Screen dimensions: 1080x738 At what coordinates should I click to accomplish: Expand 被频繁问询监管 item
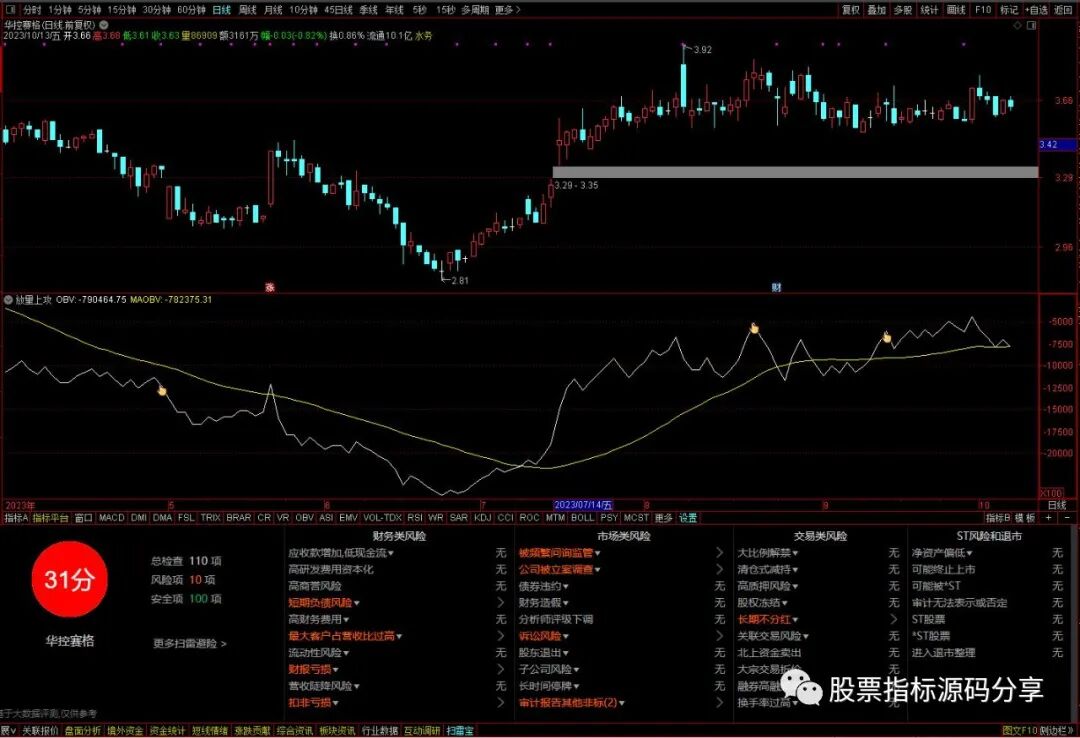[x=559, y=553]
